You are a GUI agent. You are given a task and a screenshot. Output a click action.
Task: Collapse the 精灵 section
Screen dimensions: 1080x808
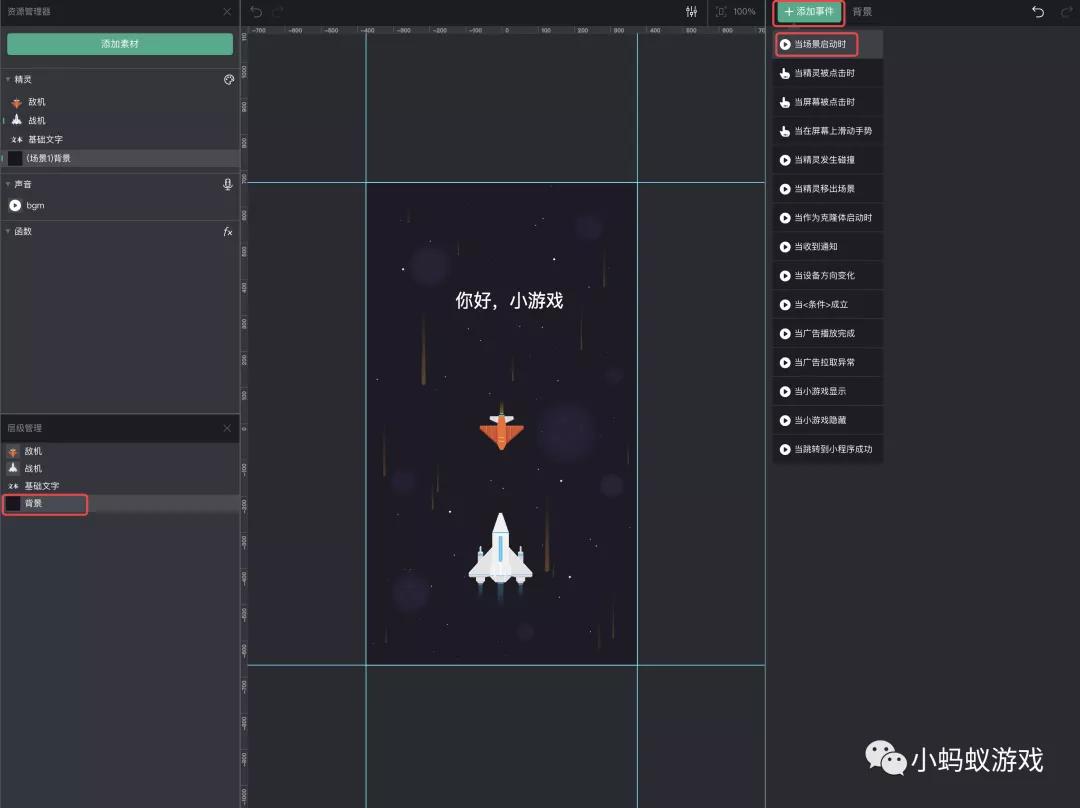8,79
